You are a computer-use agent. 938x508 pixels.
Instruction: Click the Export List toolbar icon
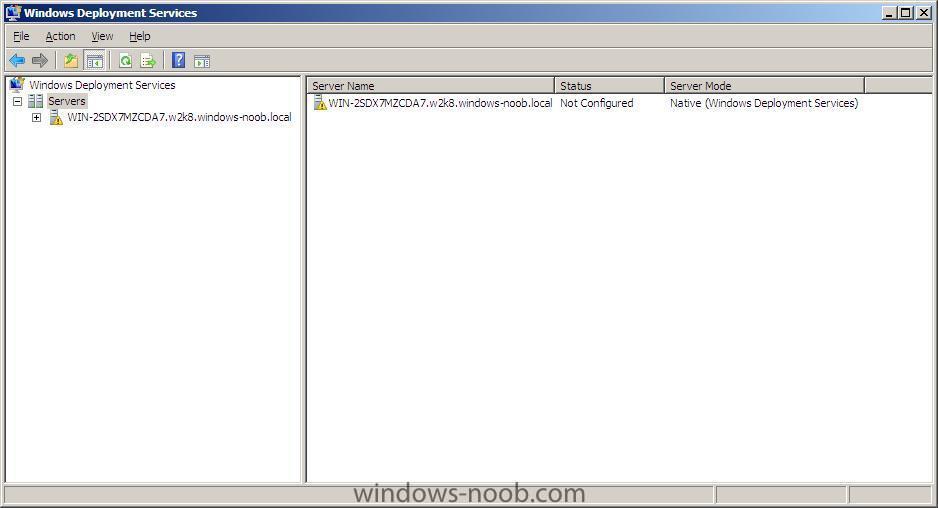[148, 60]
